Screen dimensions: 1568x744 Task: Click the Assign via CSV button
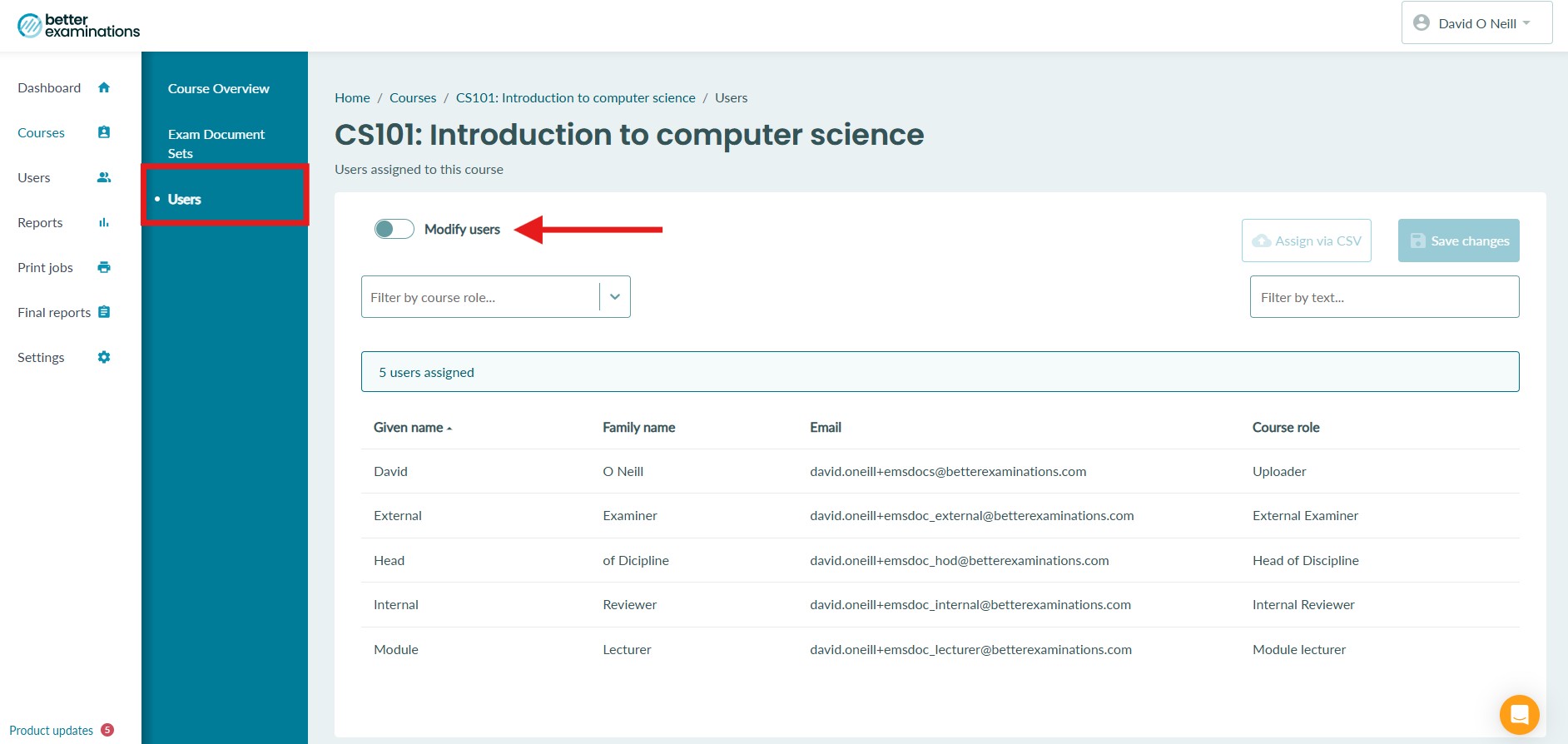click(x=1307, y=241)
